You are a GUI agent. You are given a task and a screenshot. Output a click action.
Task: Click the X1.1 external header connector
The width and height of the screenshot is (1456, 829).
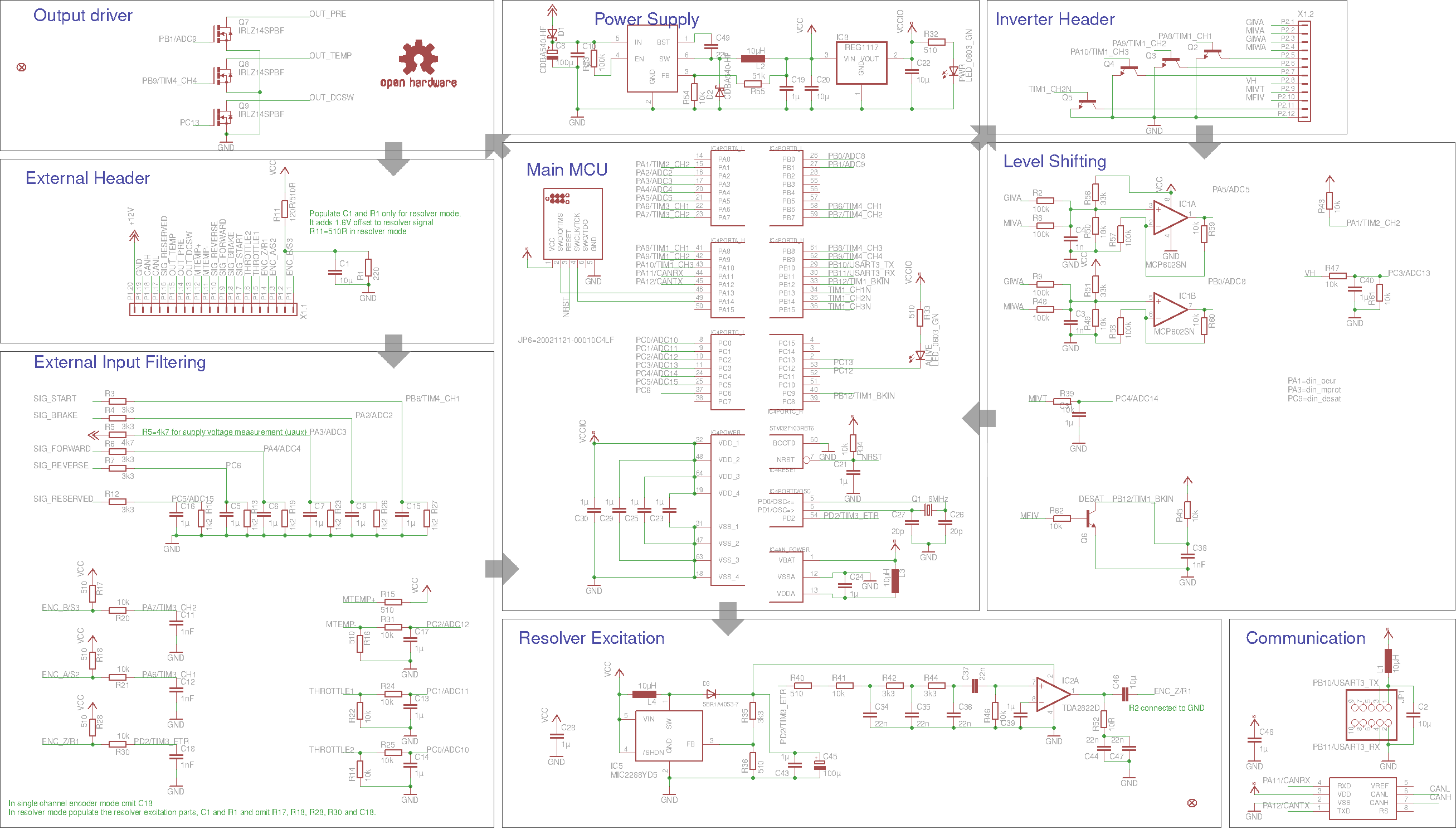(x=213, y=310)
